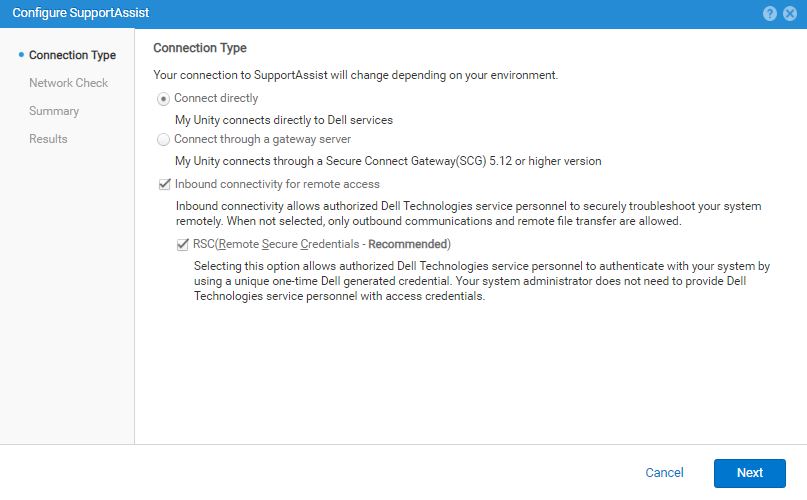Click the Configure SupportAssist title bar text

click(73, 14)
